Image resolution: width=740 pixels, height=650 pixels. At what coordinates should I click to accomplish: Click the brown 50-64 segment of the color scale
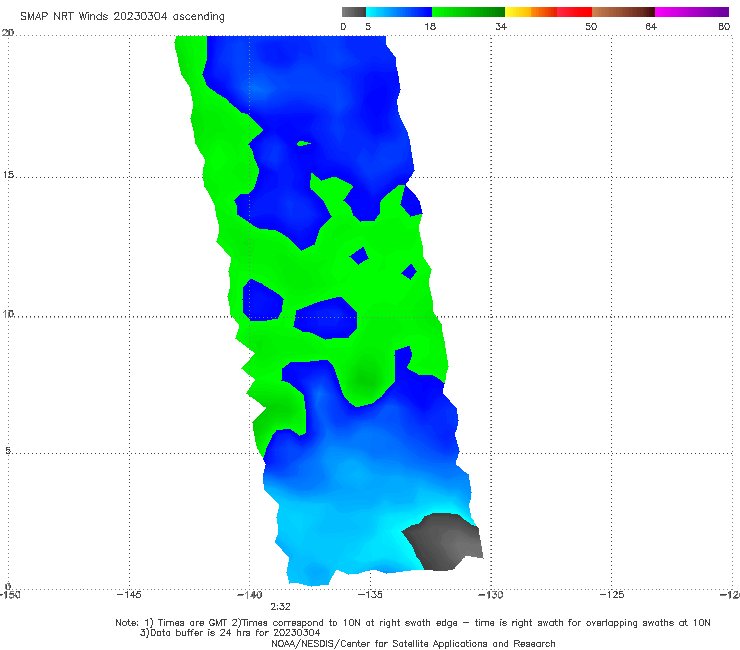(623, 12)
